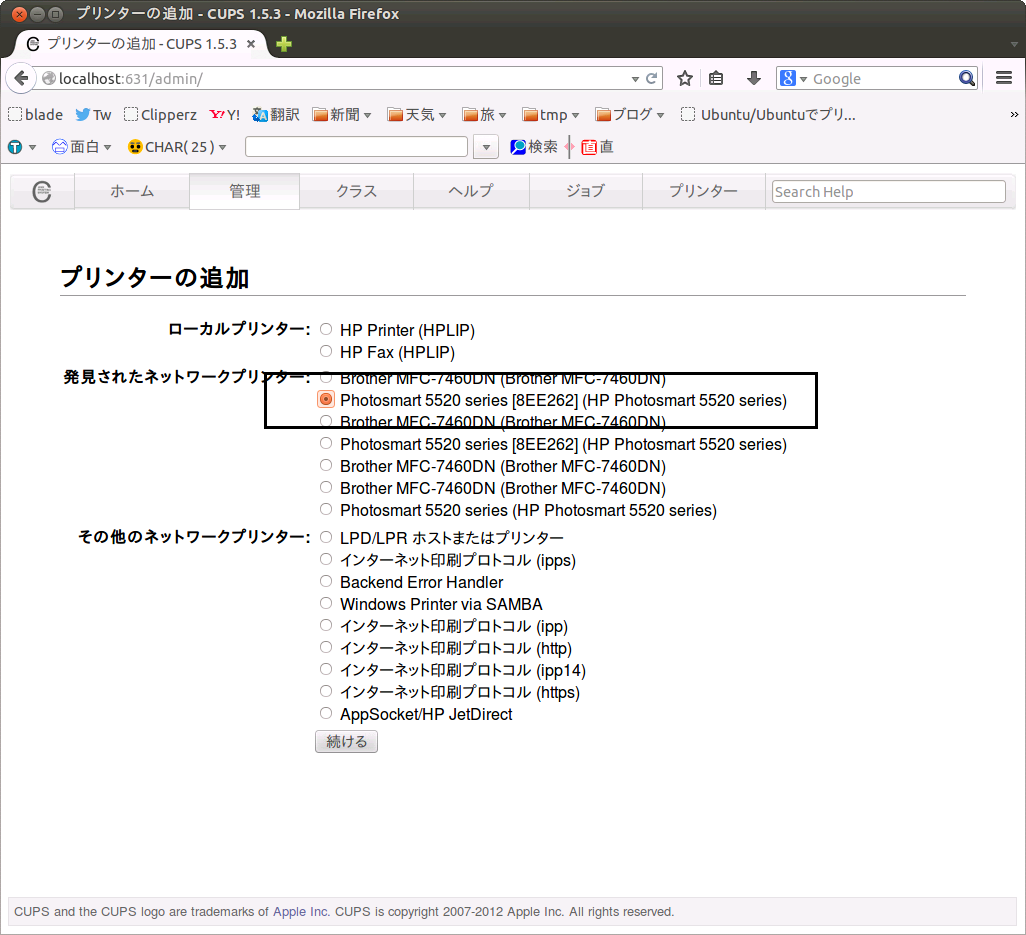Go back with the browser back arrow
The width and height of the screenshot is (1026, 935).
pos(21,79)
